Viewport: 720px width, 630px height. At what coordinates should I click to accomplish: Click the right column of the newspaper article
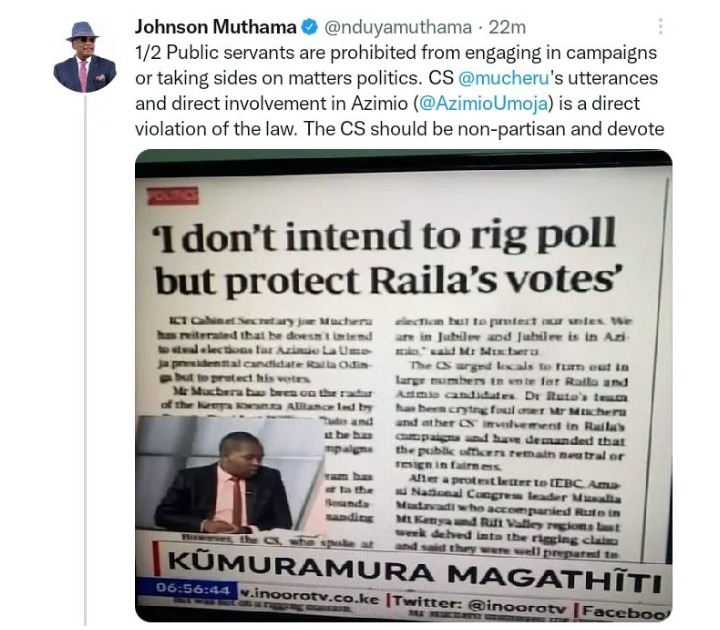(x=511, y=434)
